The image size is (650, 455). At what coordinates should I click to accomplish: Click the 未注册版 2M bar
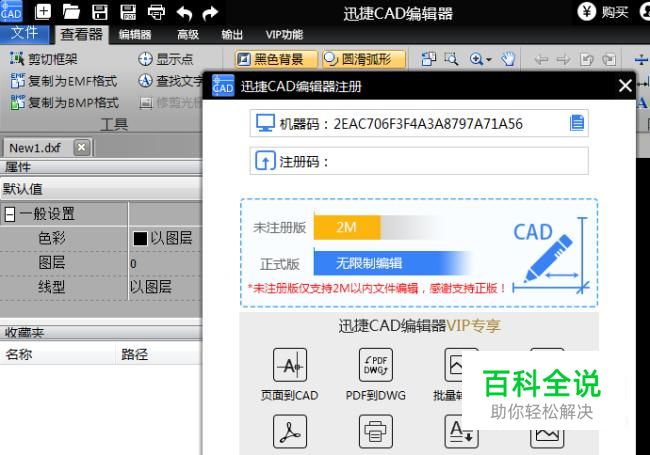[x=347, y=227]
